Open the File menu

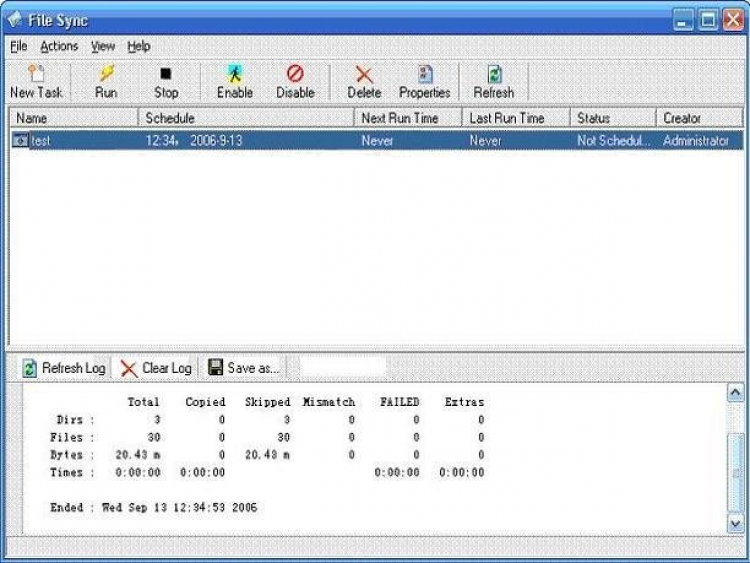19,46
